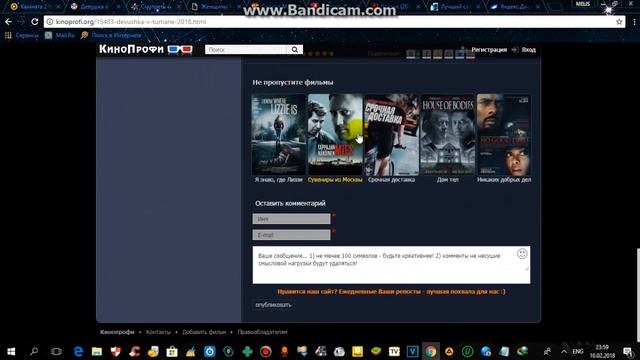Open File Explorer from the taskbar

coord(97,351)
